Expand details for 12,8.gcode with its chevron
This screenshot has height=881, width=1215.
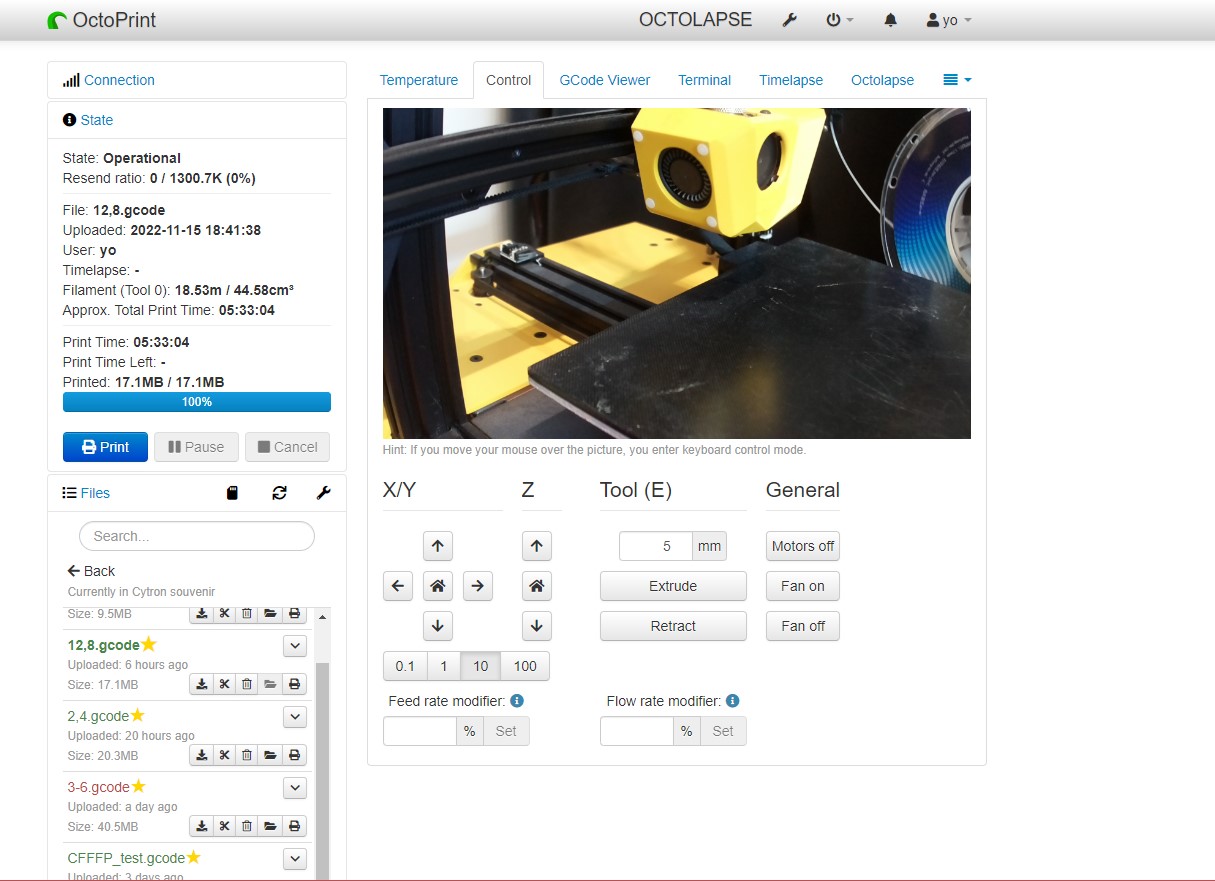click(x=295, y=645)
